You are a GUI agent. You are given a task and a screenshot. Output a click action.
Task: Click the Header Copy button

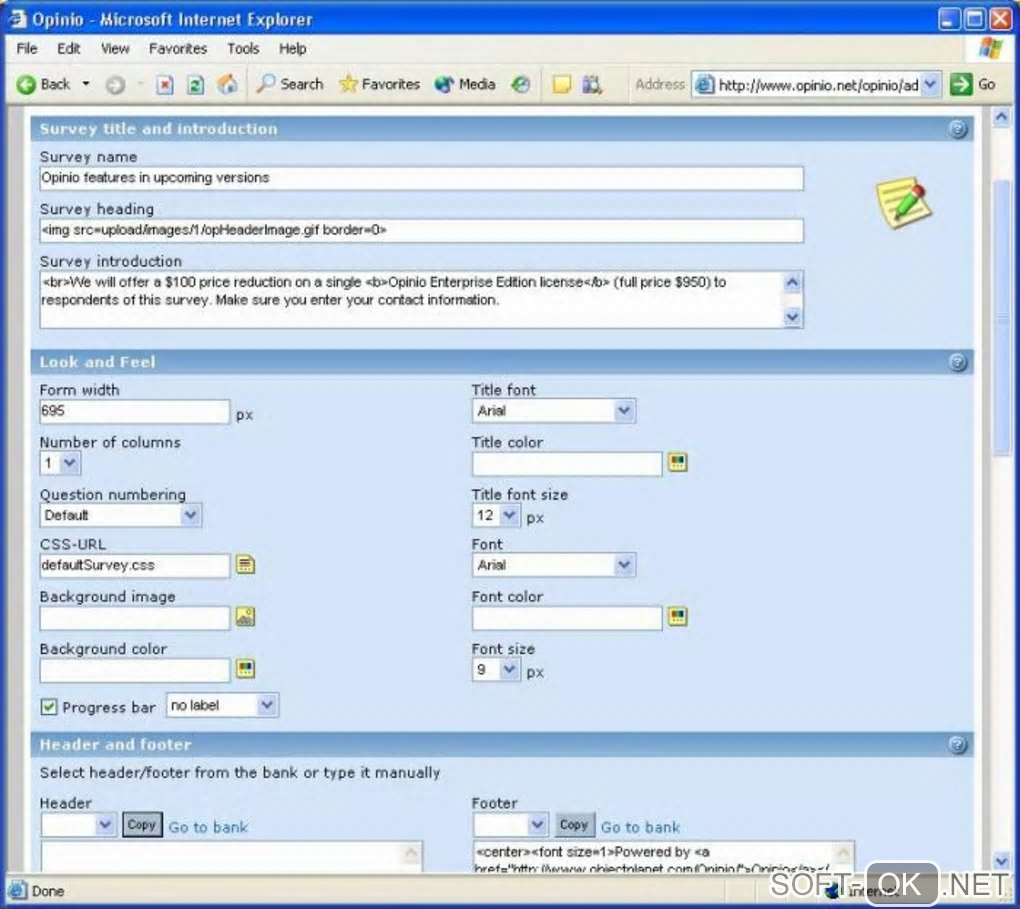tap(142, 825)
